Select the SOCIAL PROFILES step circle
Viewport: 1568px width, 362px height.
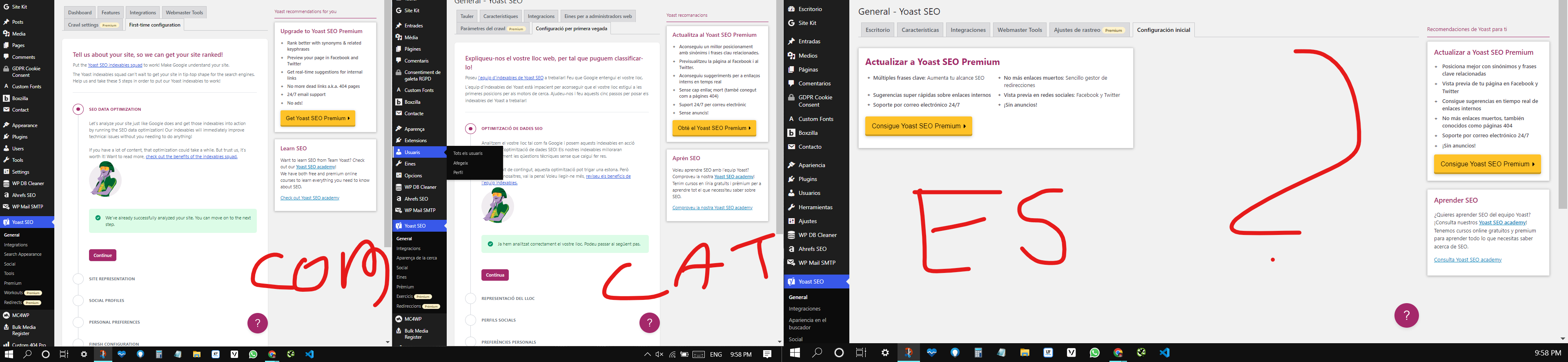tap(78, 300)
